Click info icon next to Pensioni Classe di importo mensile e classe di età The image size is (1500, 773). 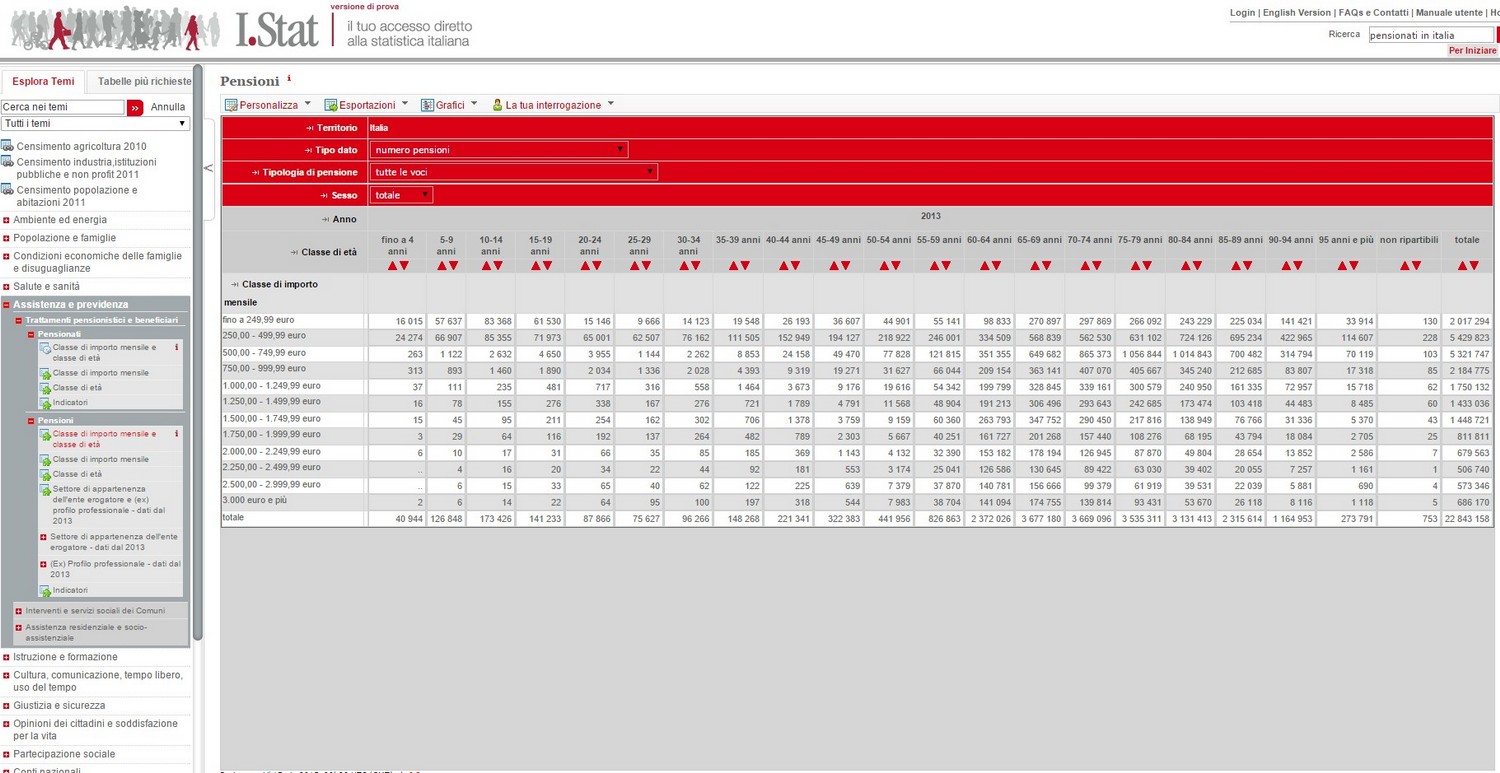[177, 434]
